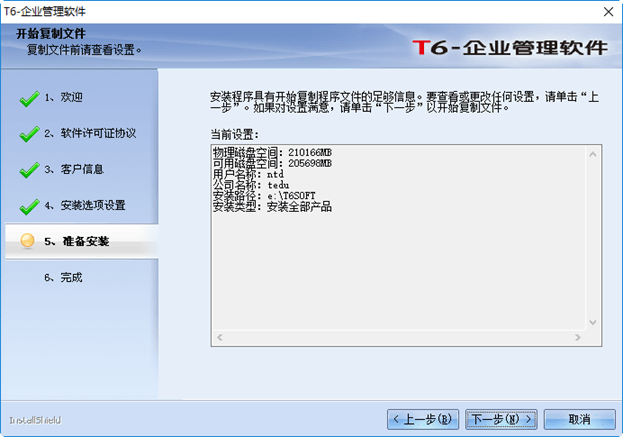
Task: Click the 安装路径: e:\T6SOFT line
Action: point(264,195)
